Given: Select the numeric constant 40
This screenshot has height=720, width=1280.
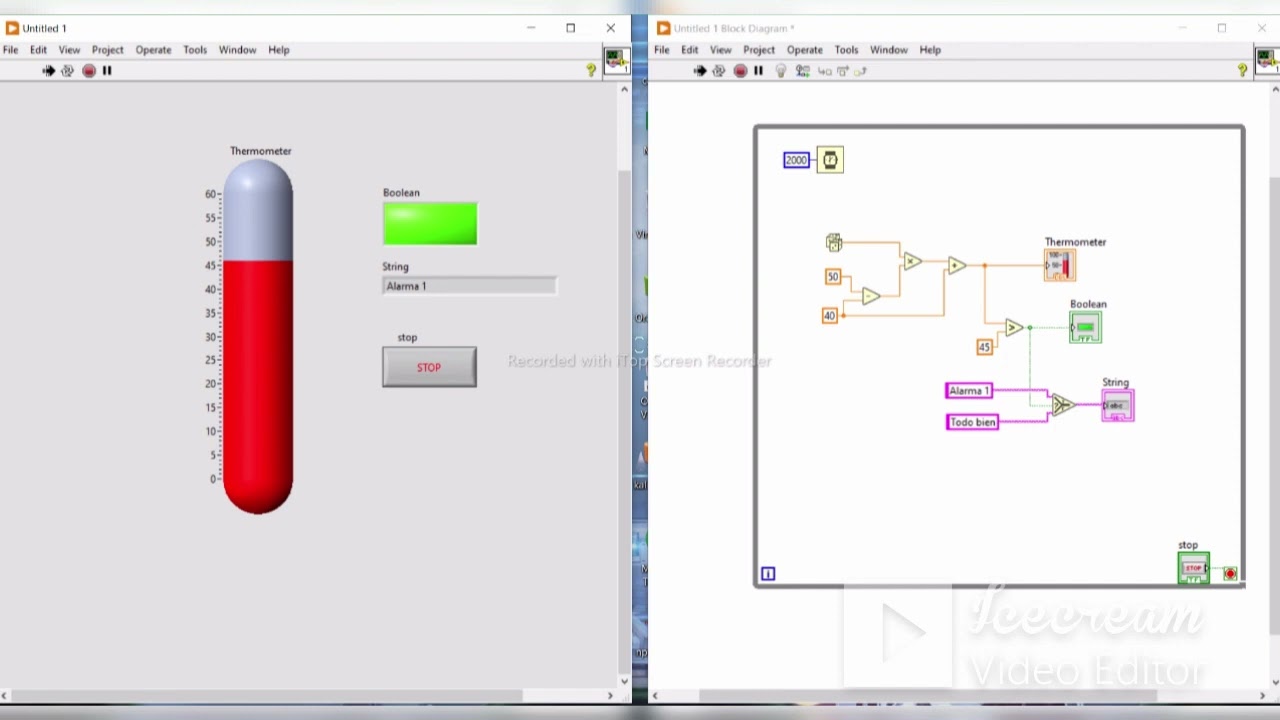Looking at the screenshot, I should point(829,316).
